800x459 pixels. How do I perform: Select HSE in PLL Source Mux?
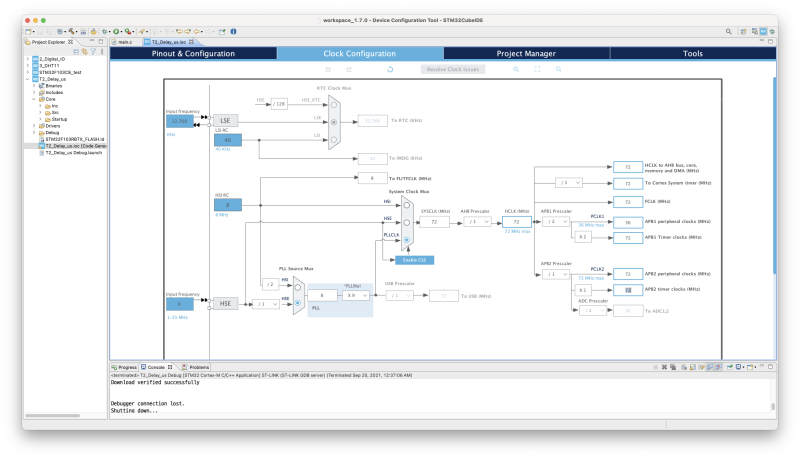pos(298,303)
